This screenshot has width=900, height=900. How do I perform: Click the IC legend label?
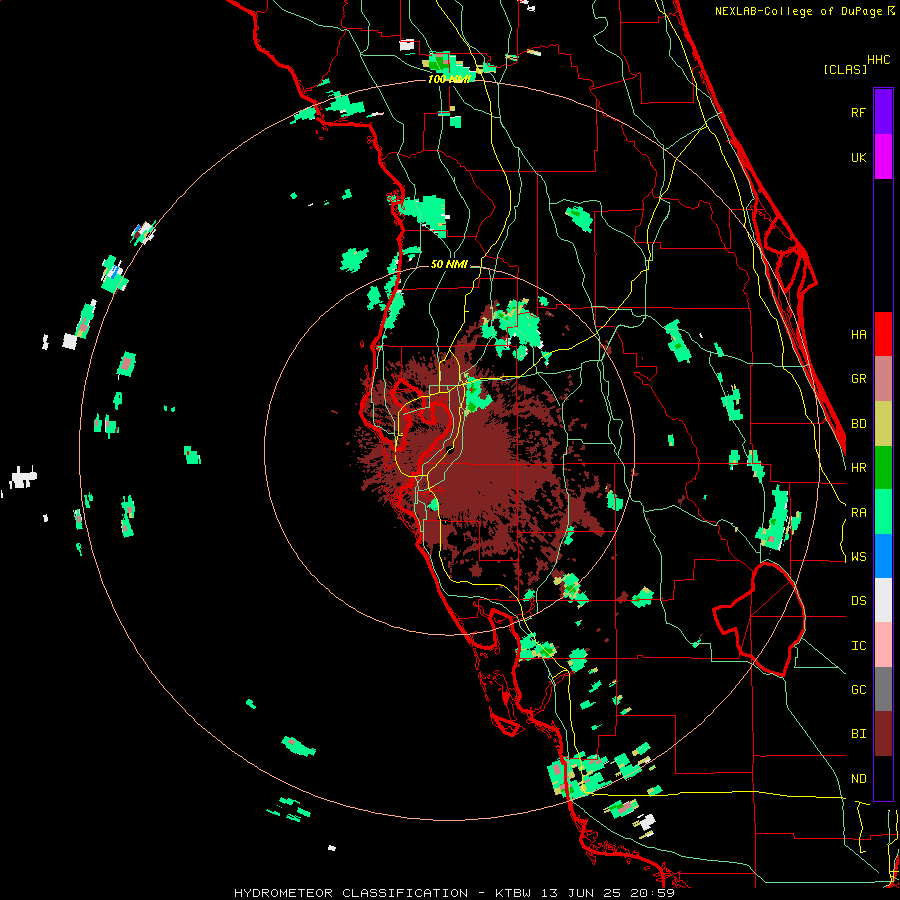click(x=858, y=646)
